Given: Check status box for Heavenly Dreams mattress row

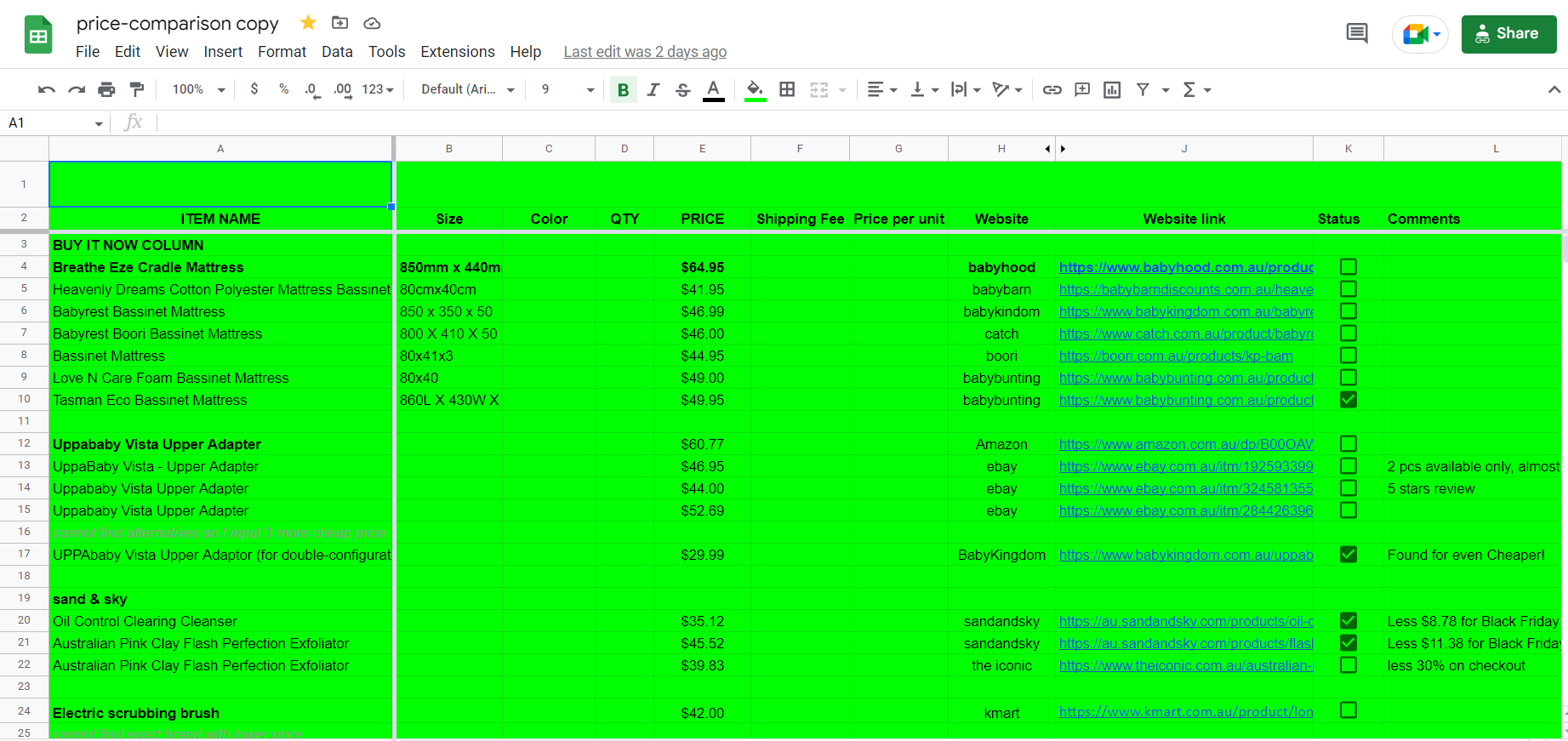Looking at the screenshot, I should pyautogui.click(x=1348, y=289).
